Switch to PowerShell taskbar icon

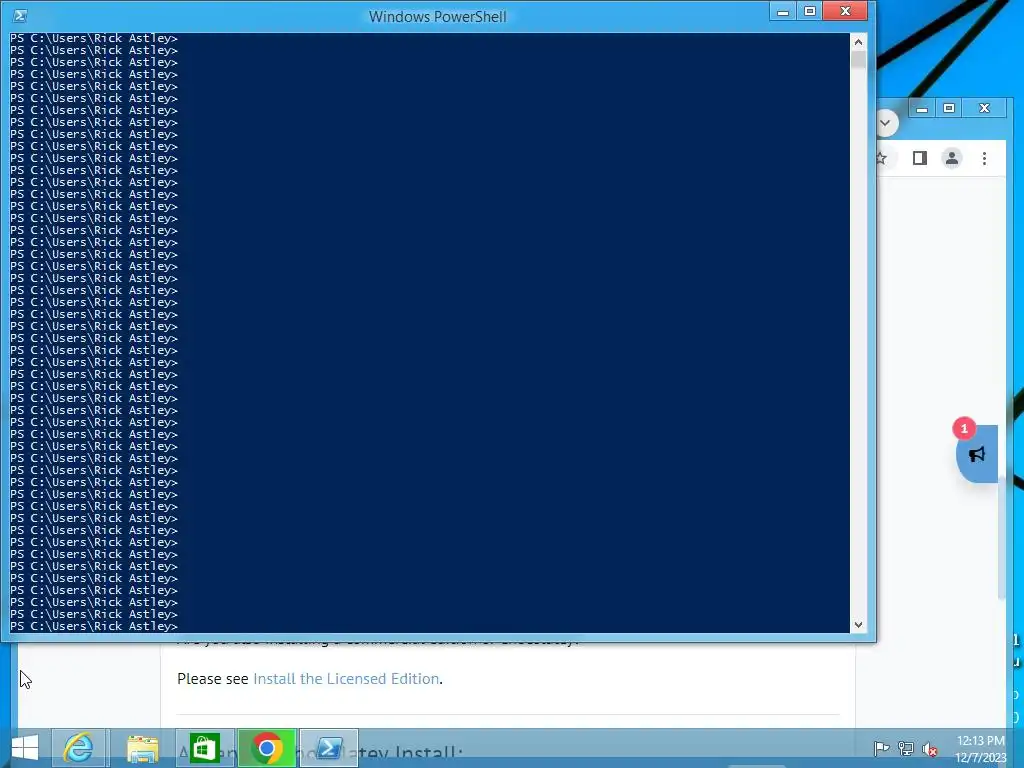coord(328,748)
